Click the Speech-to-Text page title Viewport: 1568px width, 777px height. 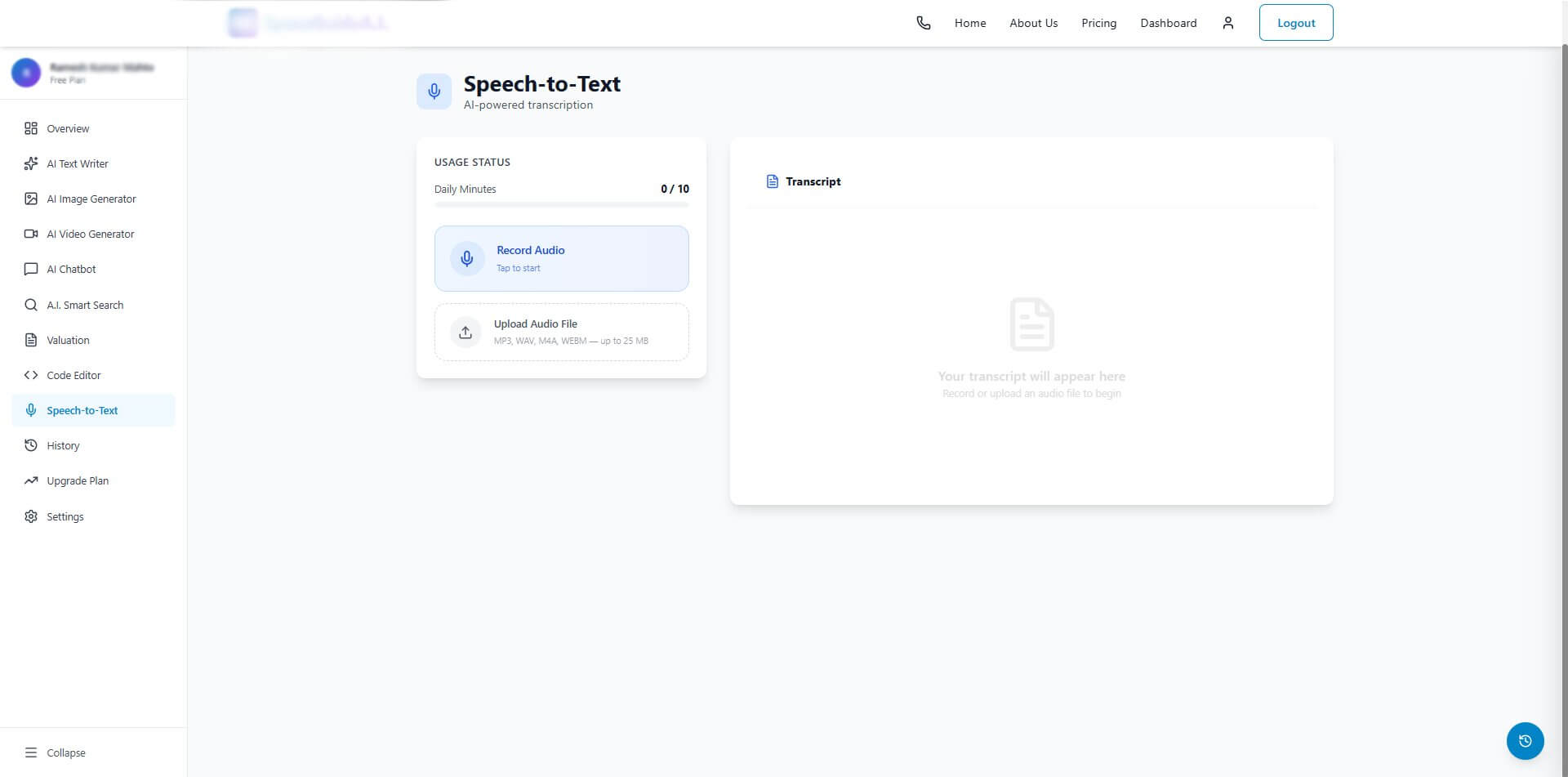pos(542,83)
